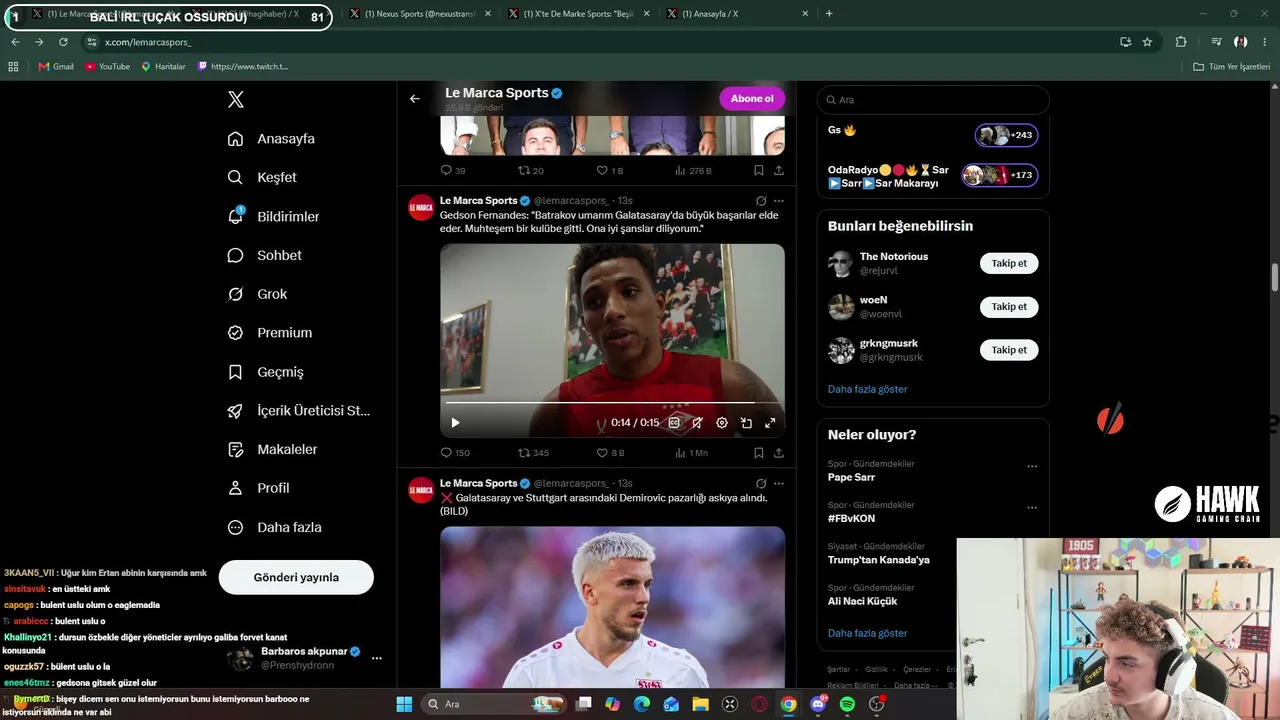This screenshot has height=720, width=1280.
Task: Click the Ara search field on X
Action: (933, 100)
